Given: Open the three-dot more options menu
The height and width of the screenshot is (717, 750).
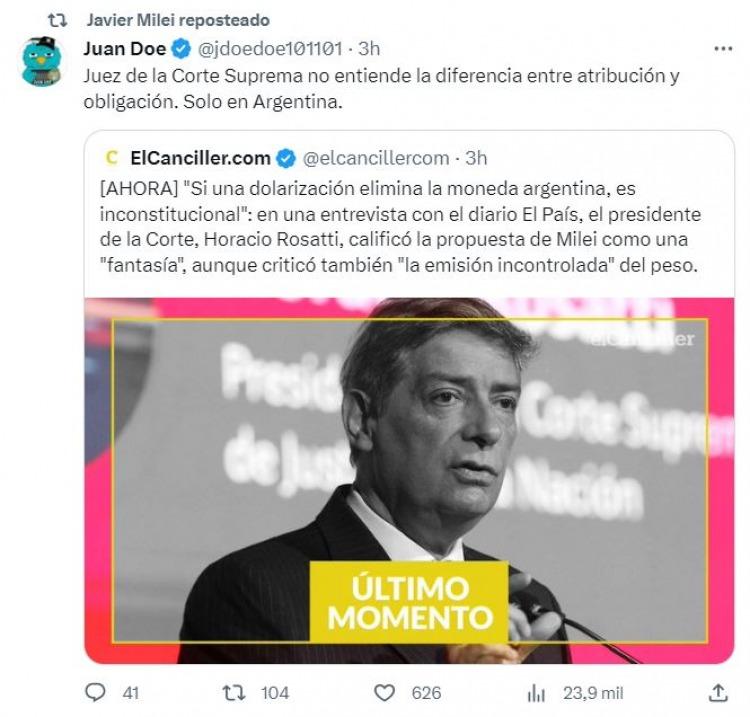Looking at the screenshot, I should click(723, 48).
